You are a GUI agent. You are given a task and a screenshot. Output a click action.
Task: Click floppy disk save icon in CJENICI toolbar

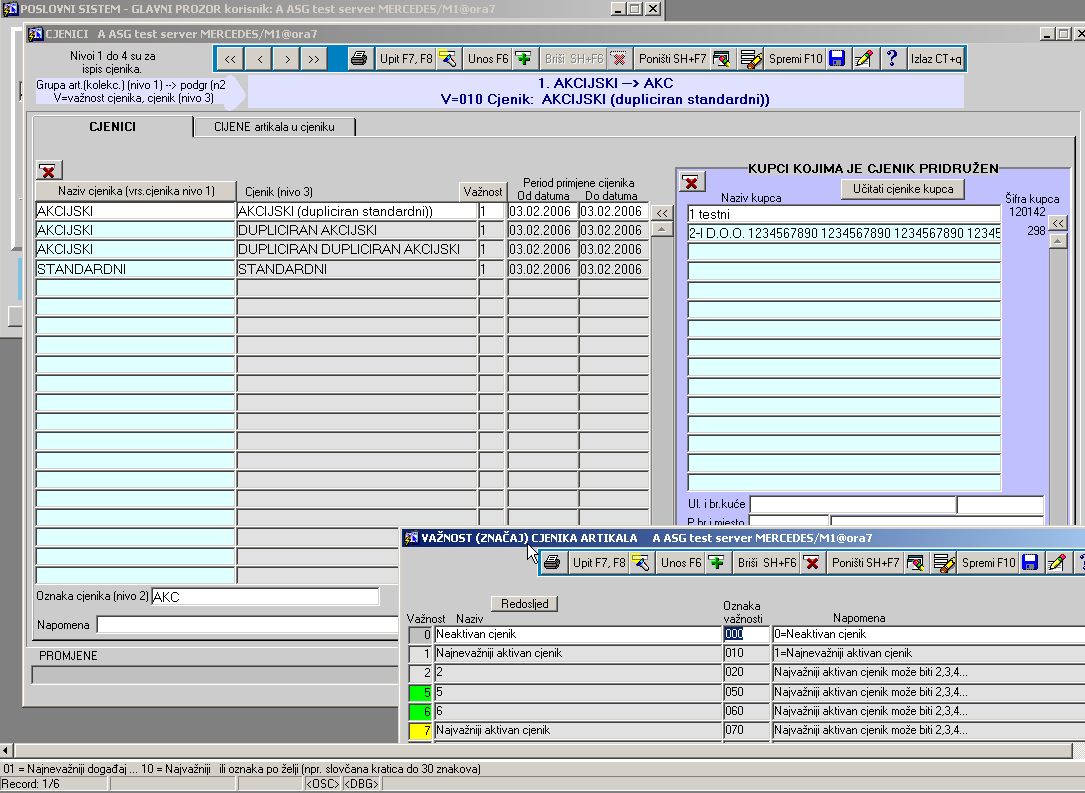(837, 59)
